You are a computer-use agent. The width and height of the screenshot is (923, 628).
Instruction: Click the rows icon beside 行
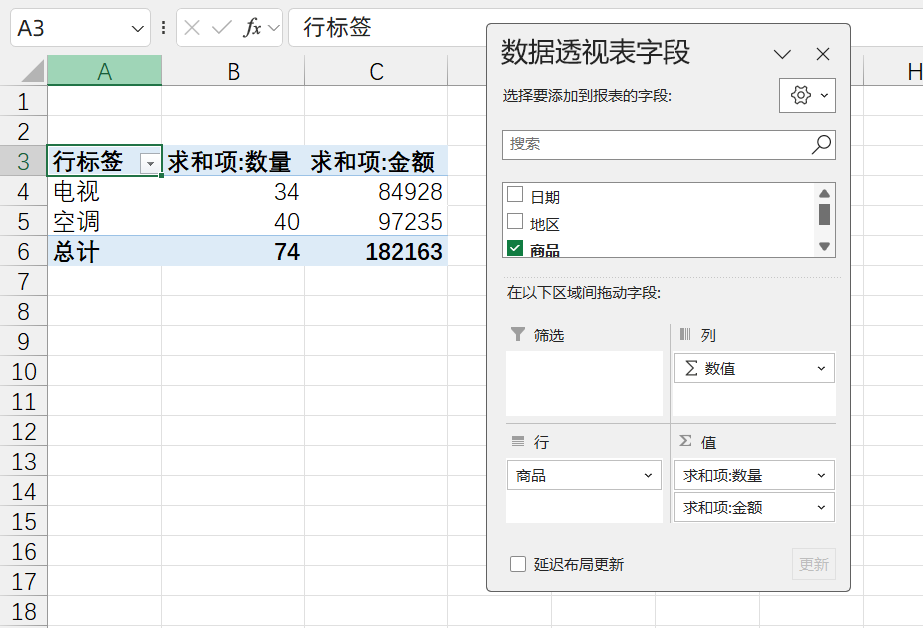point(517,441)
